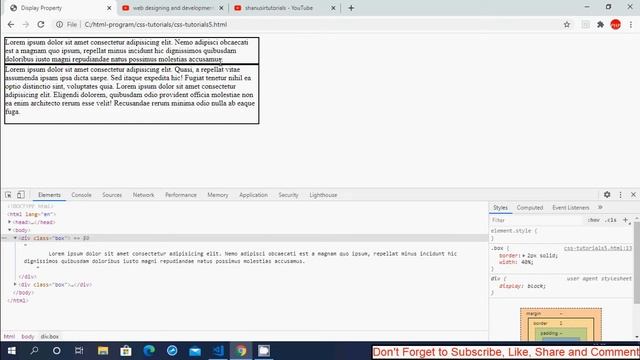640x360 pixels.
Task: Select the Styles sidebar tab
Action: pyautogui.click(x=500, y=207)
